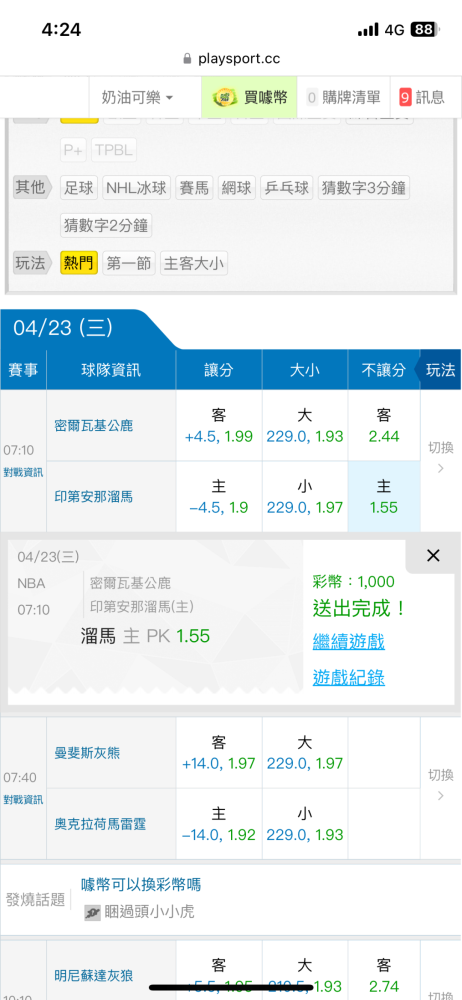
Task: Tap the 讓分 column header
Action: click(x=219, y=370)
